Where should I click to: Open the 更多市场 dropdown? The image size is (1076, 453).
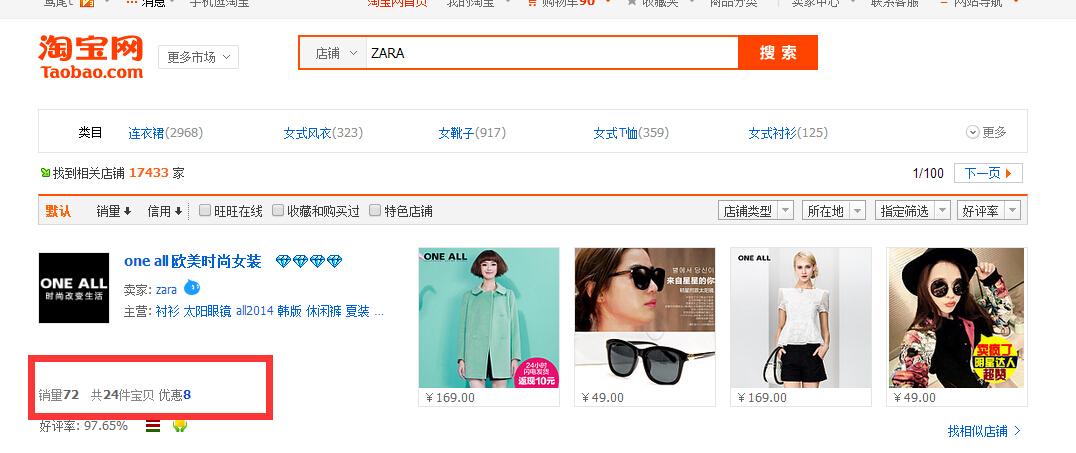[x=198, y=57]
